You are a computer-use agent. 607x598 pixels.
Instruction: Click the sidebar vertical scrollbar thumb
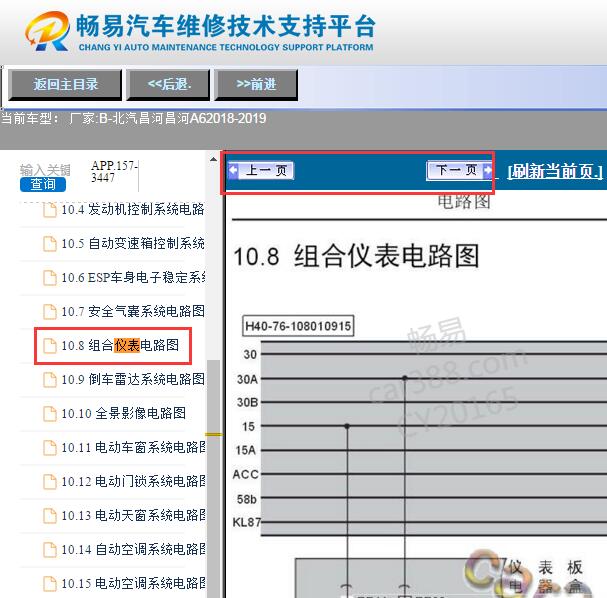point(213,478)
